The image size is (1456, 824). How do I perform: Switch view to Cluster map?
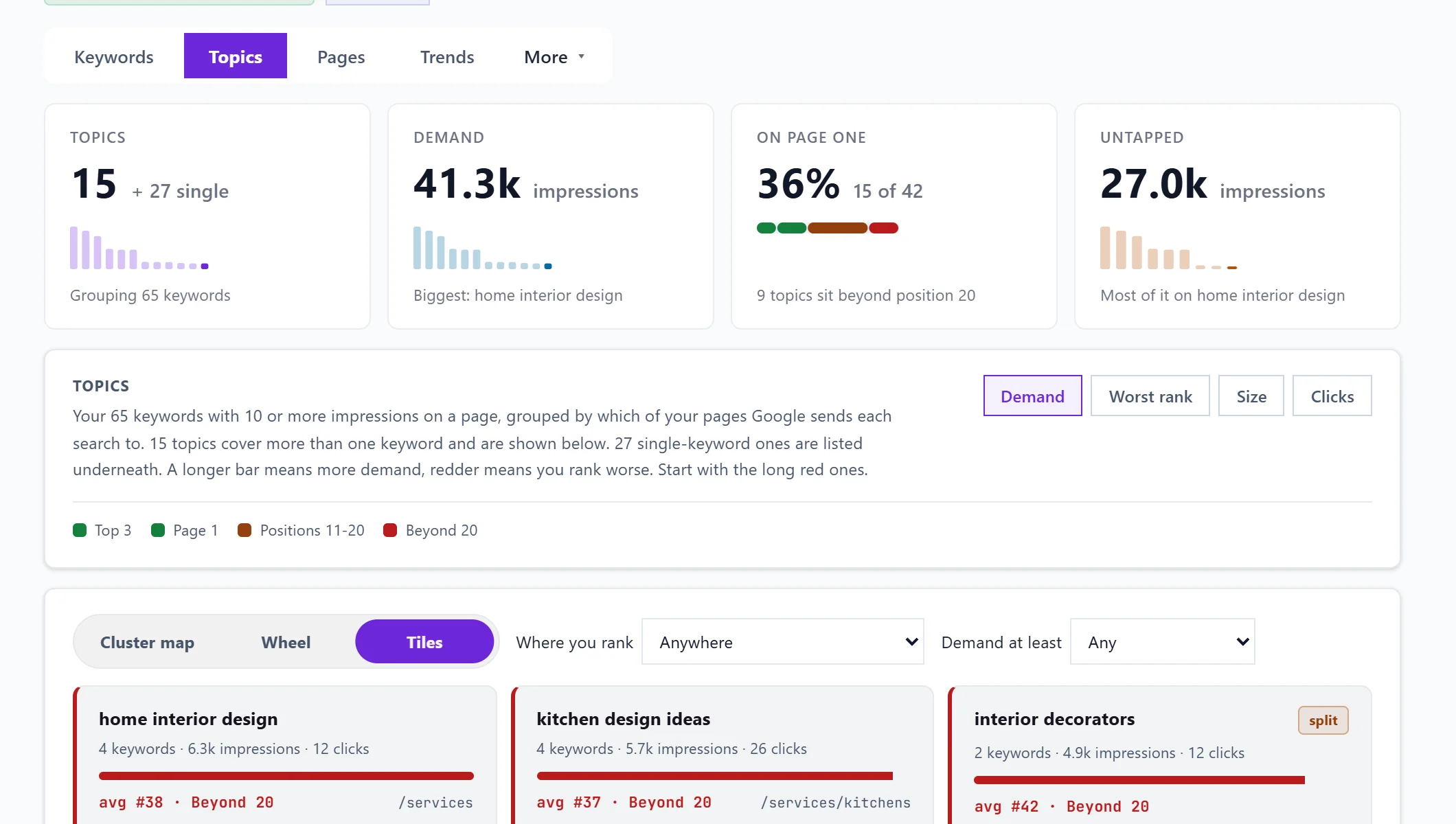point(147,641)
